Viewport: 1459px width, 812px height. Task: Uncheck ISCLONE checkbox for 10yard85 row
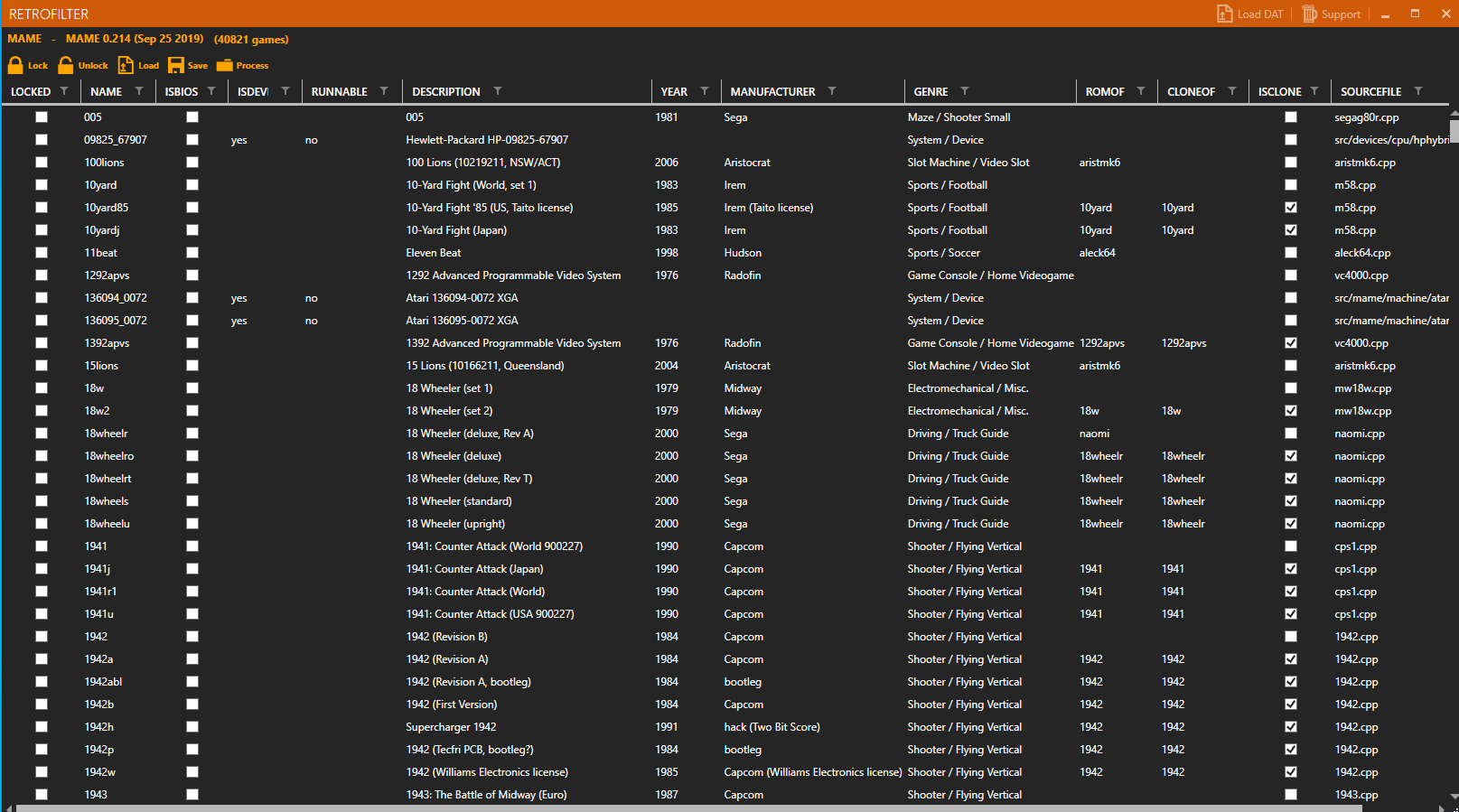[1291, 208]
